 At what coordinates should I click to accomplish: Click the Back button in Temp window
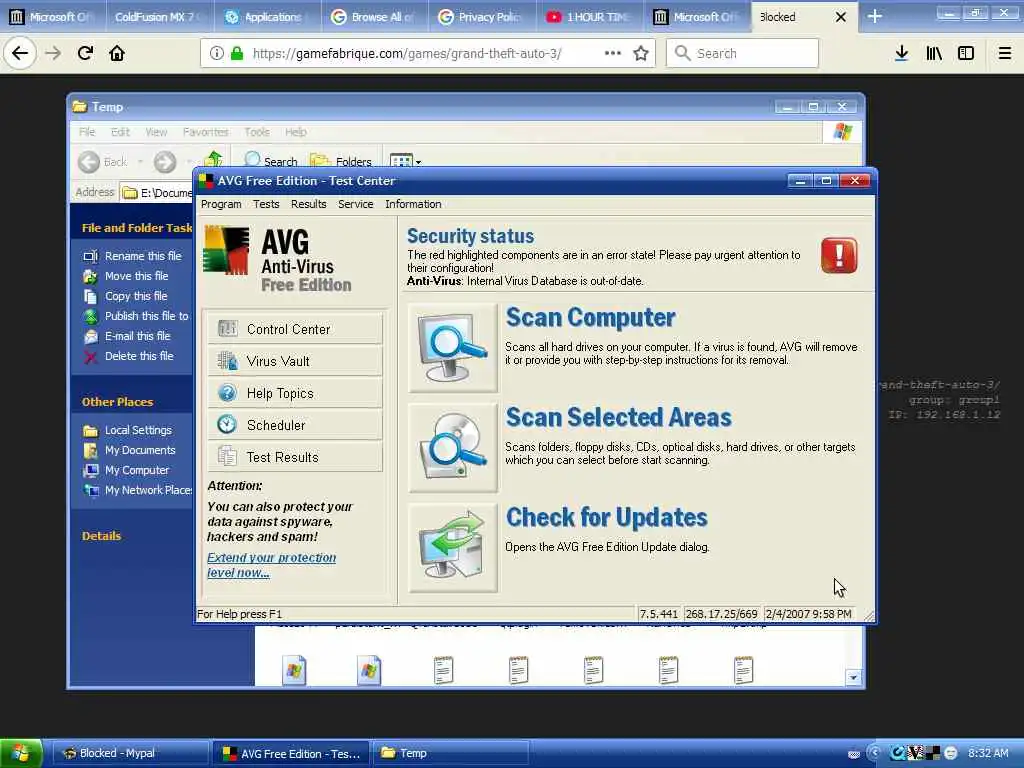pyautogui.click(x=103, y=162)
